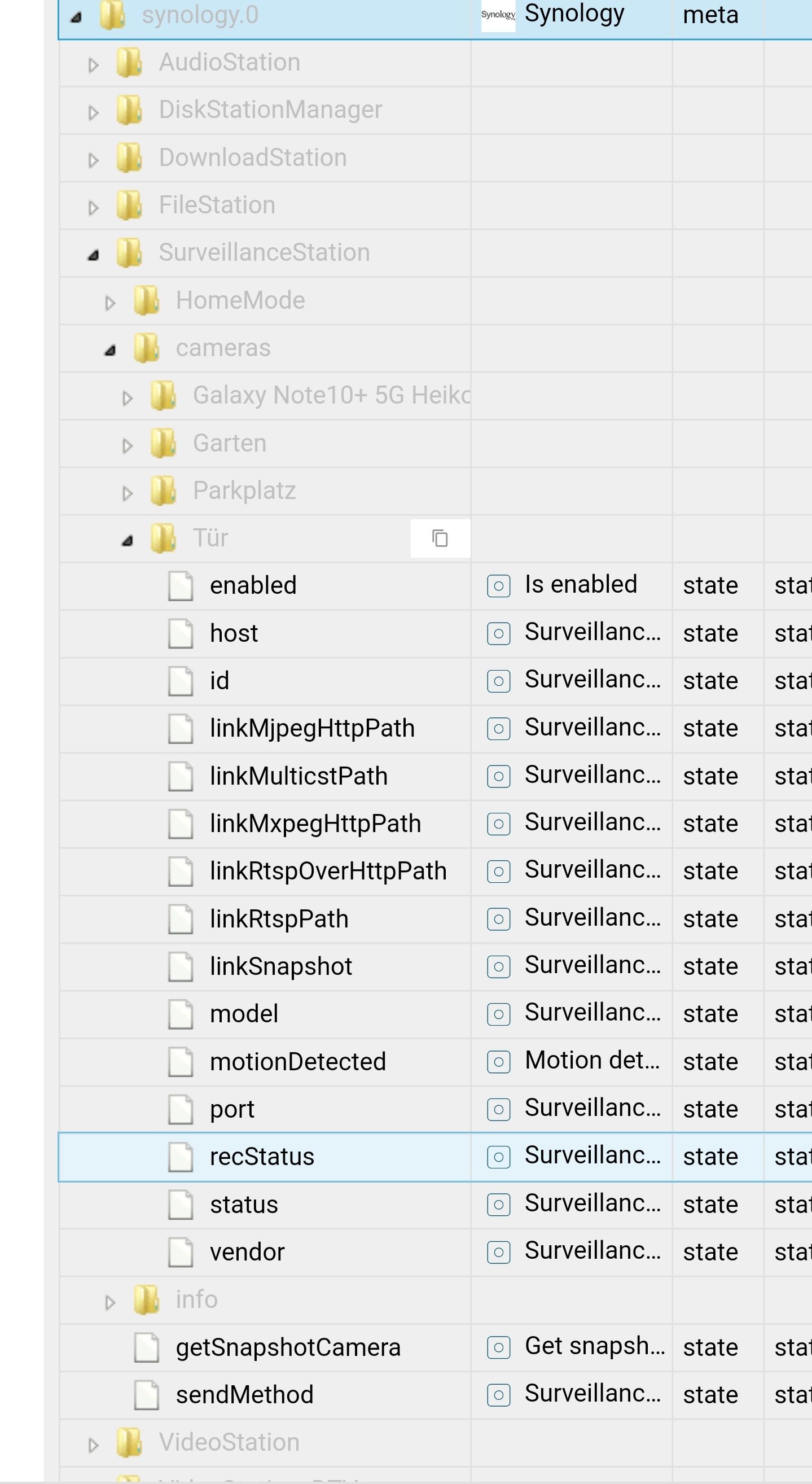
Task: Select the host state row
Action: [436, 634]
